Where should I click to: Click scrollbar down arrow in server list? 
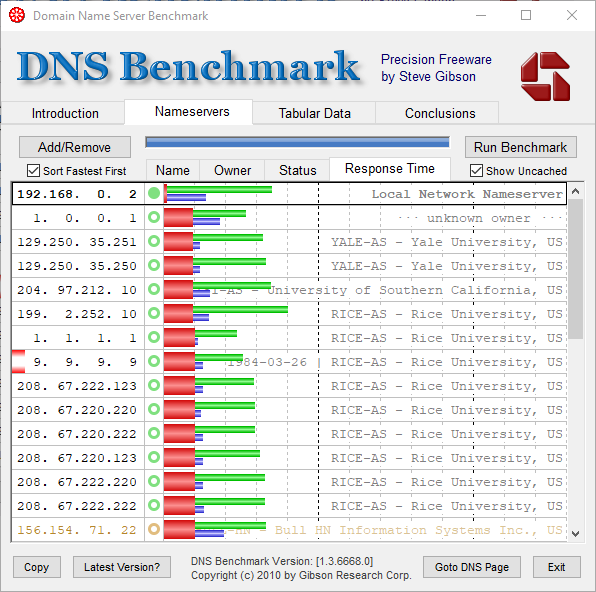575,534
